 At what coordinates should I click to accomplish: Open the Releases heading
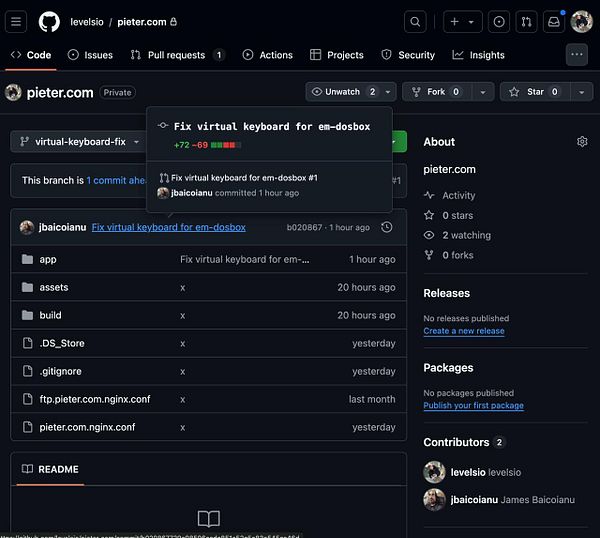click(447, 293)
